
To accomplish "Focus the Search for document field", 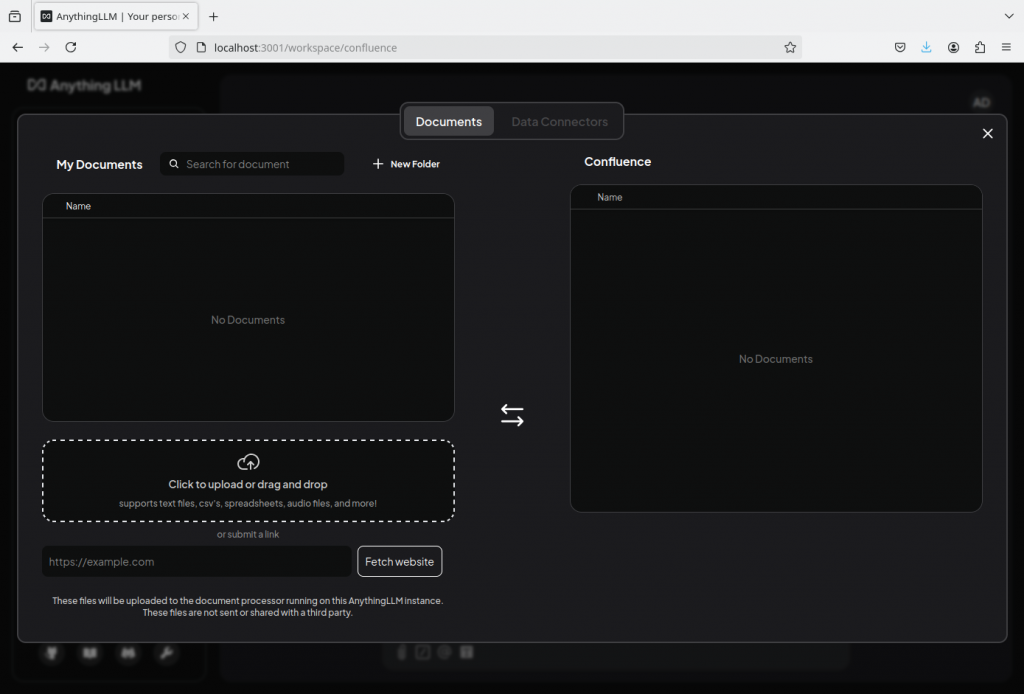I will pyautogui.click(x=260, y=164).
